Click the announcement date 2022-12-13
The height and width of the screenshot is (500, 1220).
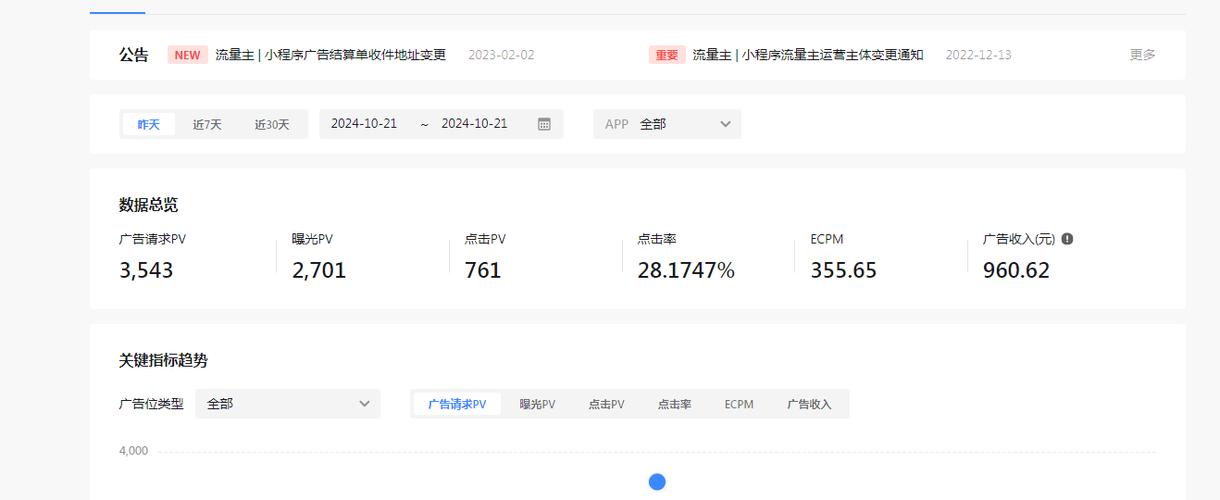tap(978, 55)
